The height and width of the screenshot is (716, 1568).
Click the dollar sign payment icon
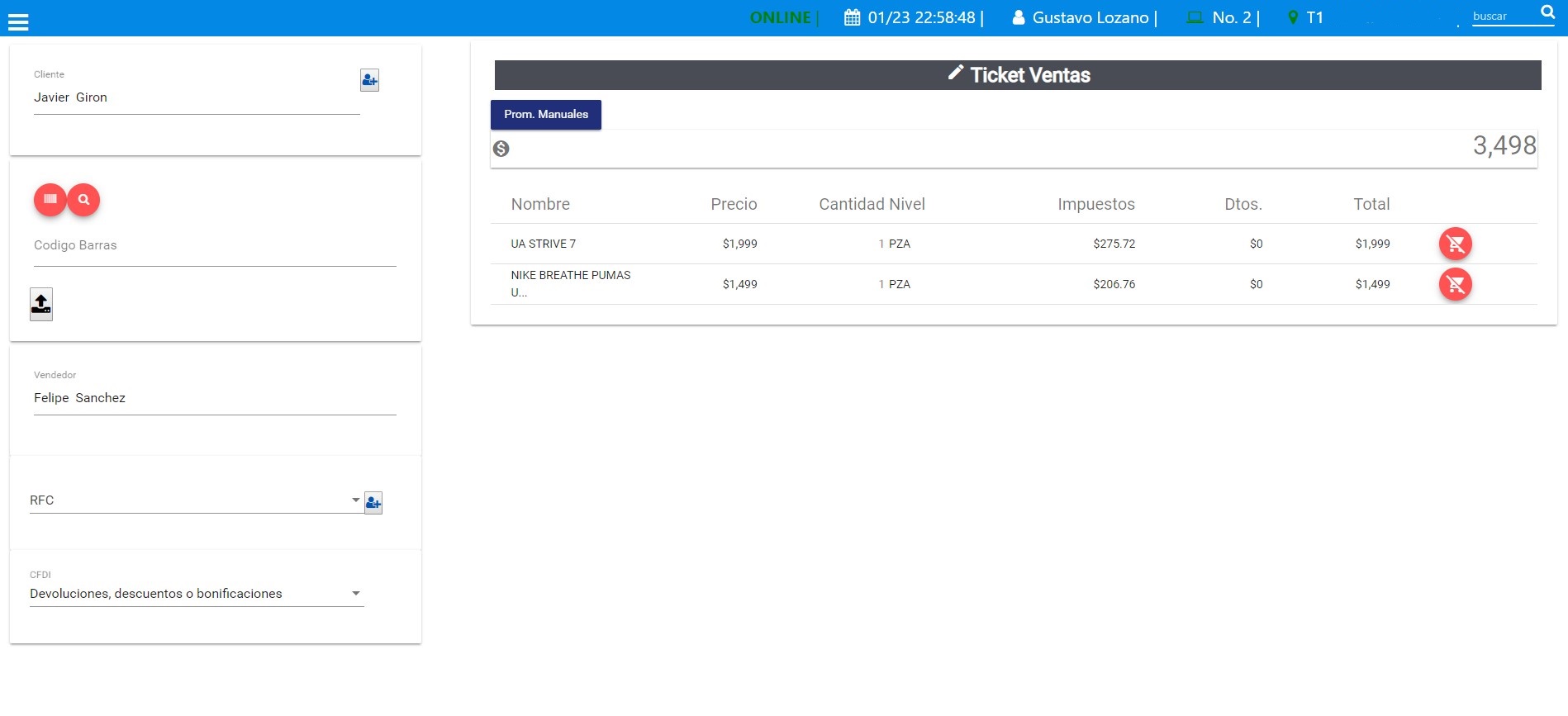tap(501, 149)
